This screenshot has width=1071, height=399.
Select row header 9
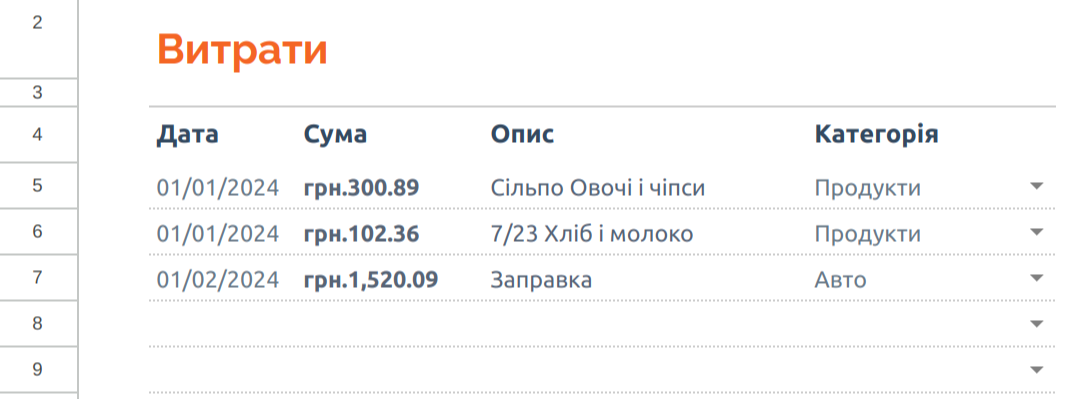(38, 370)
